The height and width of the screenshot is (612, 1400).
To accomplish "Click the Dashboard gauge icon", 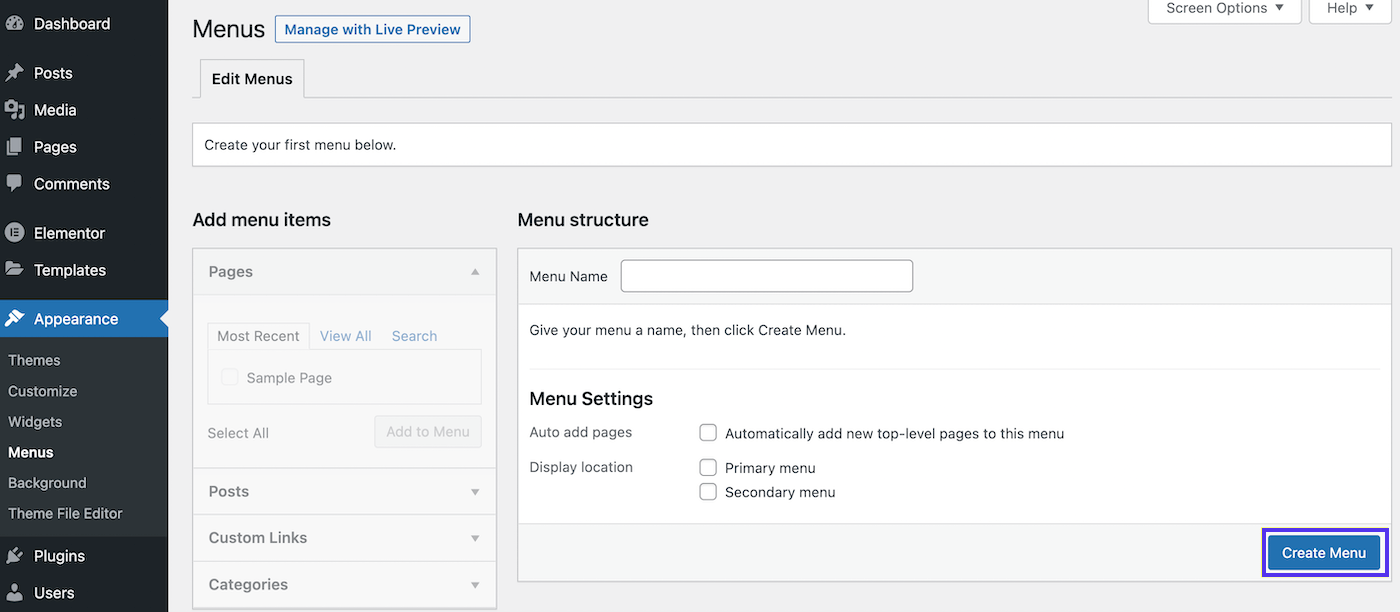I will click(x=14, y=24).
